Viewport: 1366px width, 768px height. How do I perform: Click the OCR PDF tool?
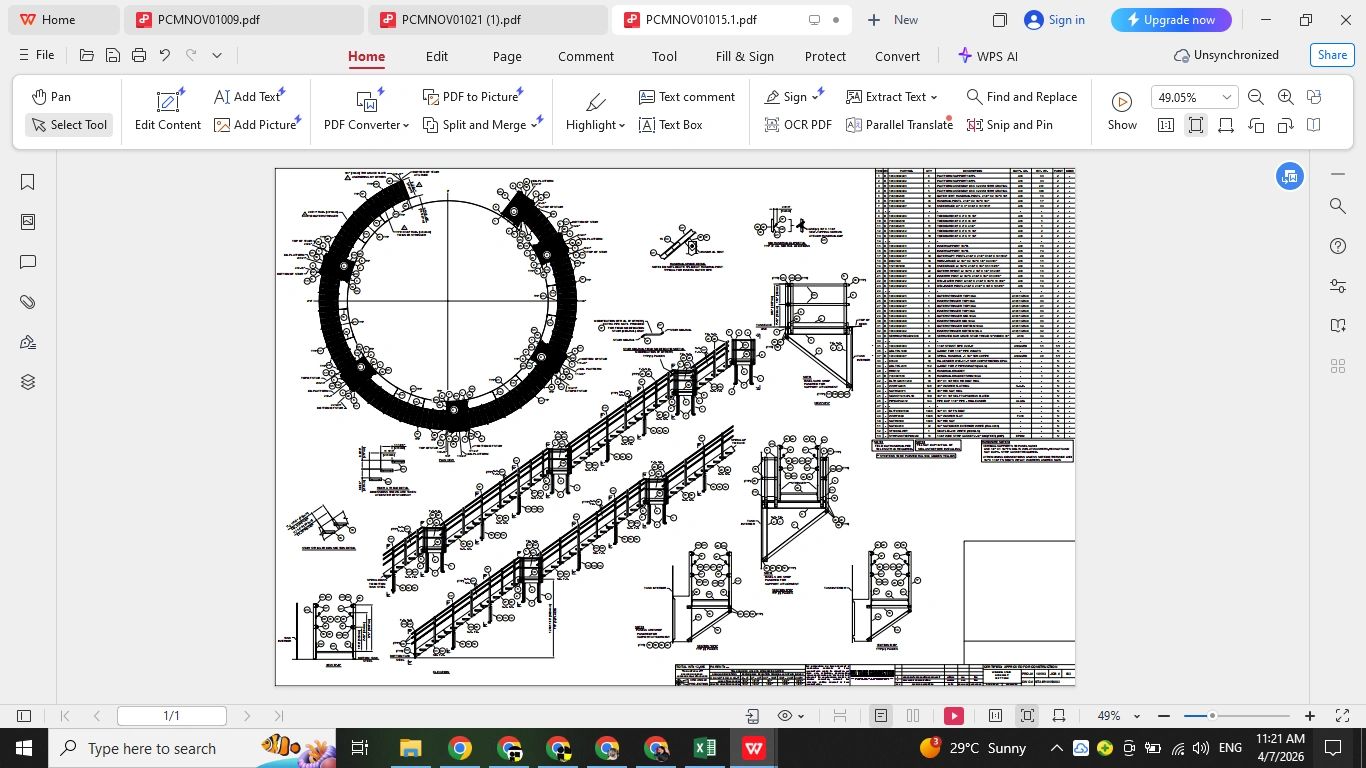coord(798,125)
